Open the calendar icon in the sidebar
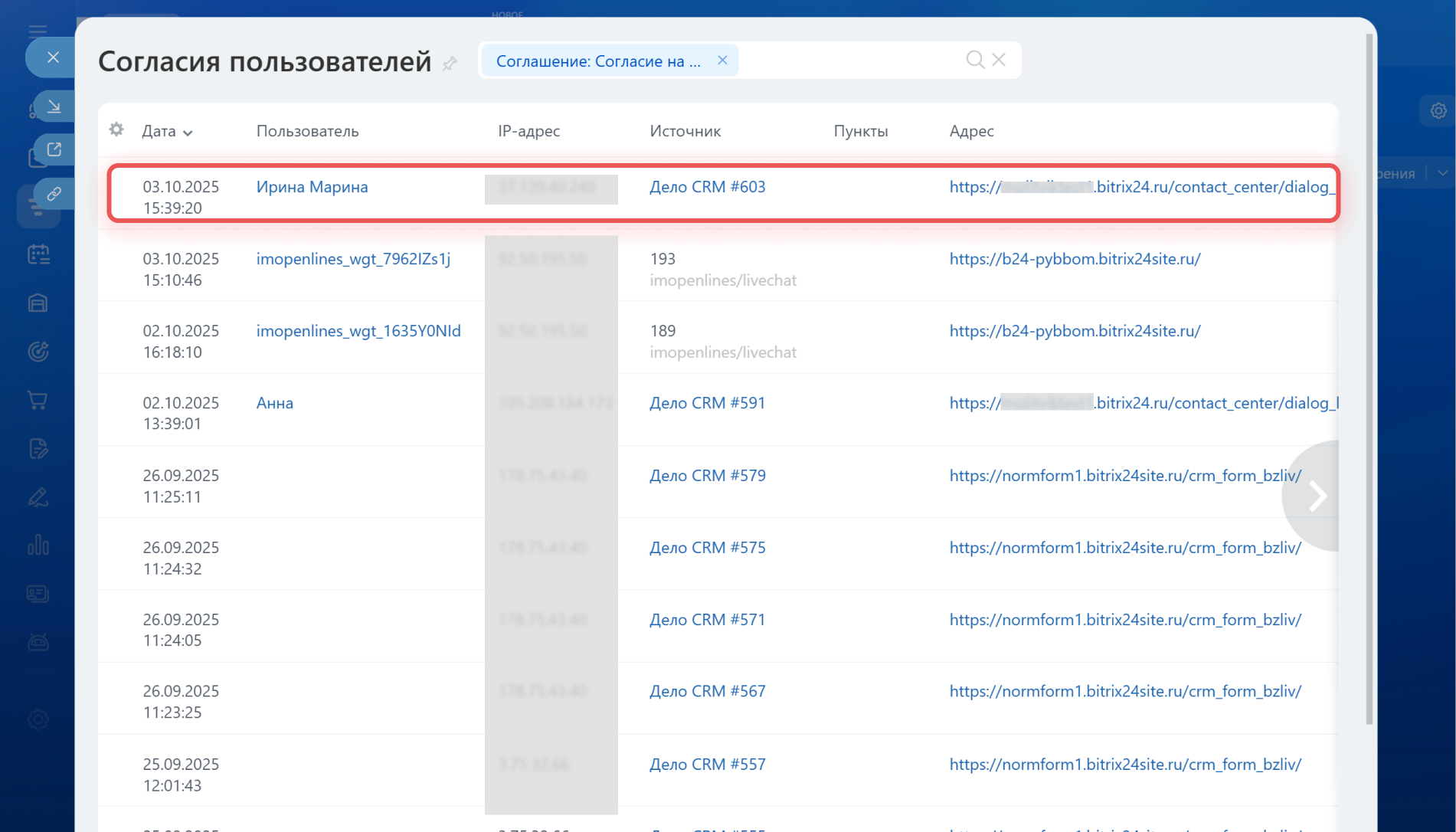The width and height of the screenshot is (1456, 832). [38, 254]
